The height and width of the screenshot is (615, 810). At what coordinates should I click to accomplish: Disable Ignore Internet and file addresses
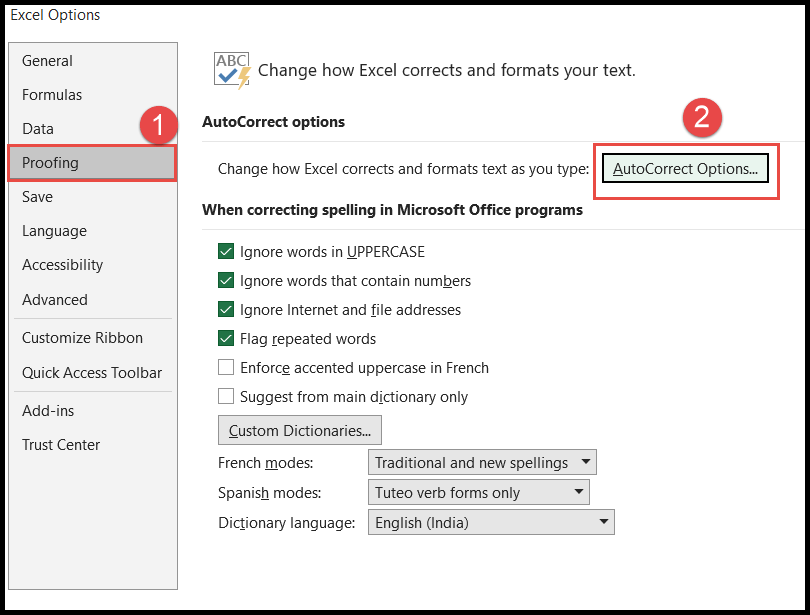pyautogui.click(x=226, y=310)
